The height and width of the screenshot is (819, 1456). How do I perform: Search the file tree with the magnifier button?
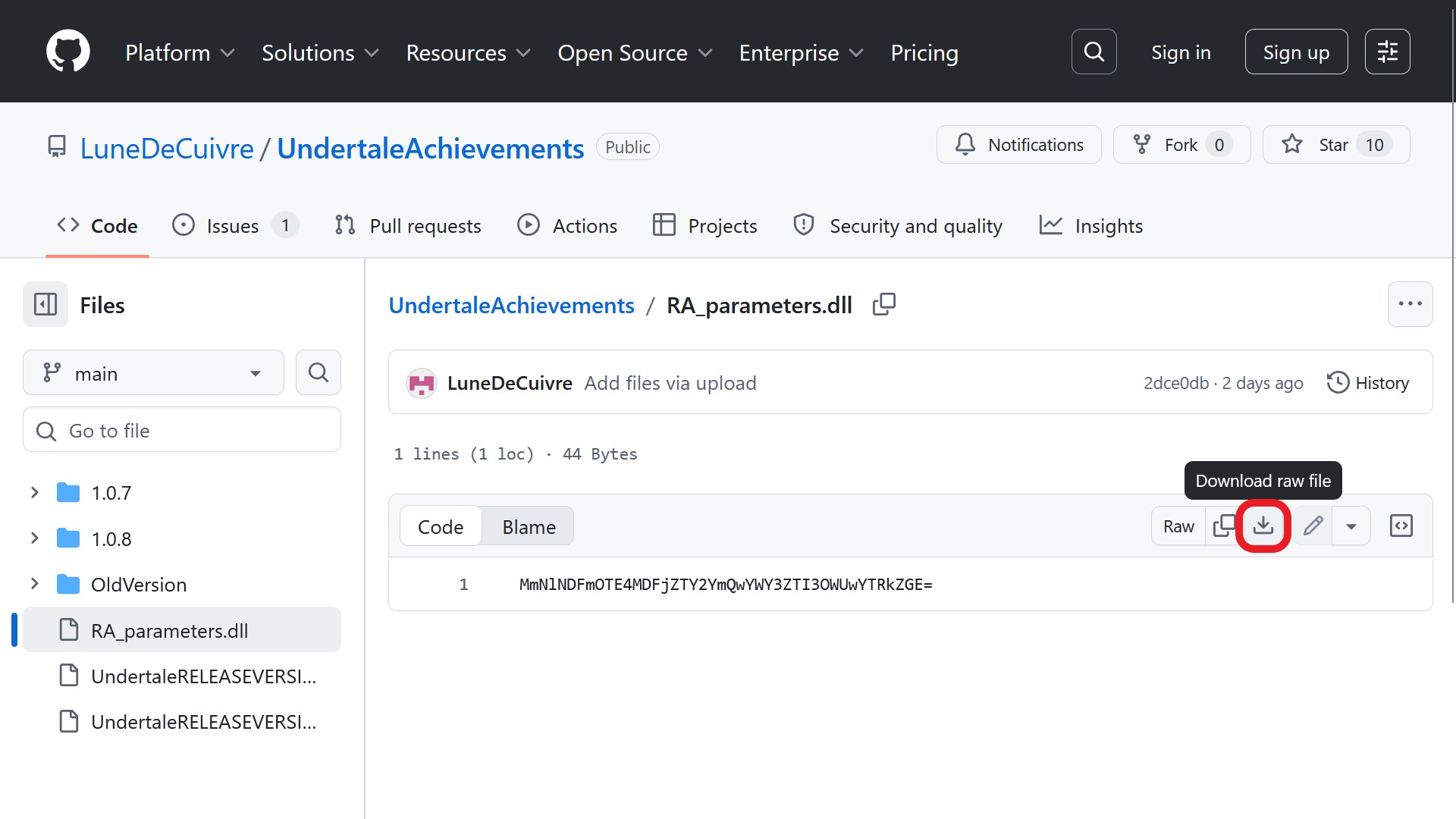[x=318, y=372]
